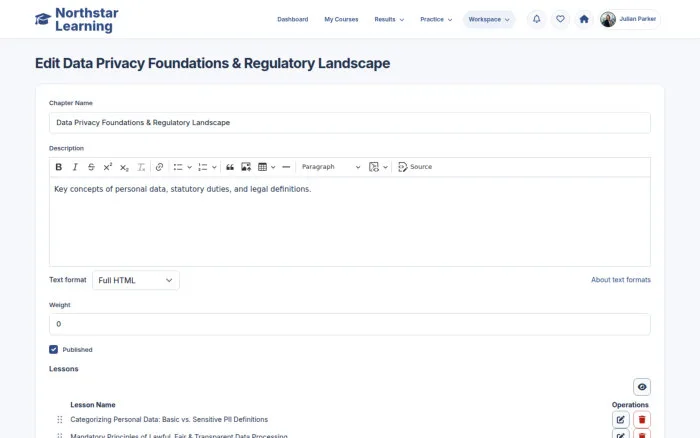Click the insert code block icon

[x=374, y=167]
